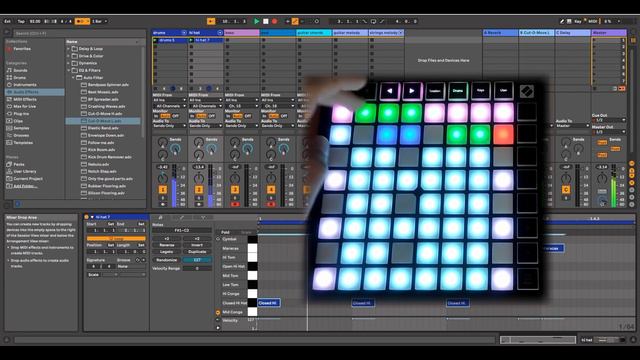This screenshot has height=360, width=640.
Task: Open Current Project under Places
Action: (x=28, y=179)
